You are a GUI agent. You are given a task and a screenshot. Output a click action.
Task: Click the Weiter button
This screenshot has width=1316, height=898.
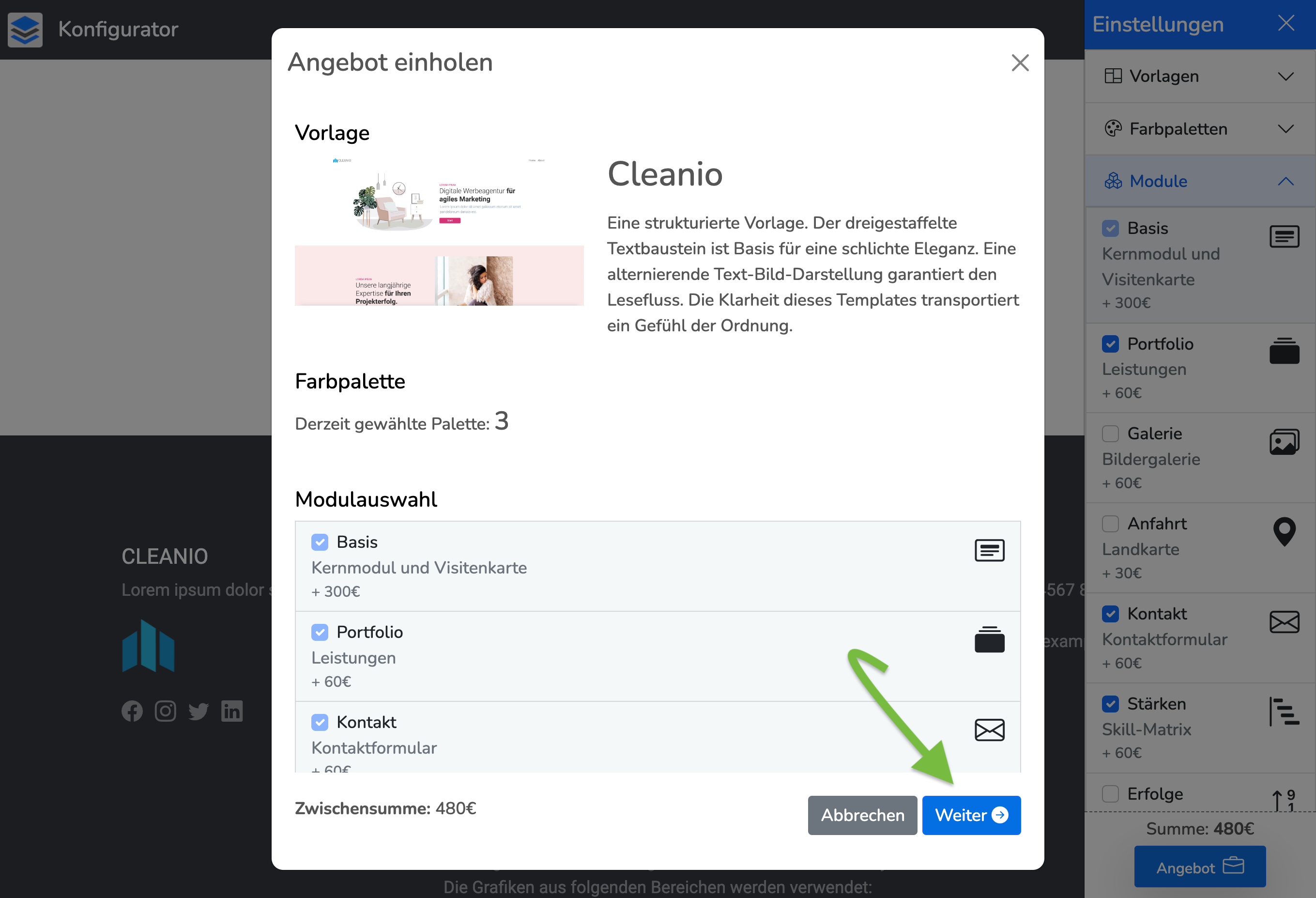click(x=971, y=815)
